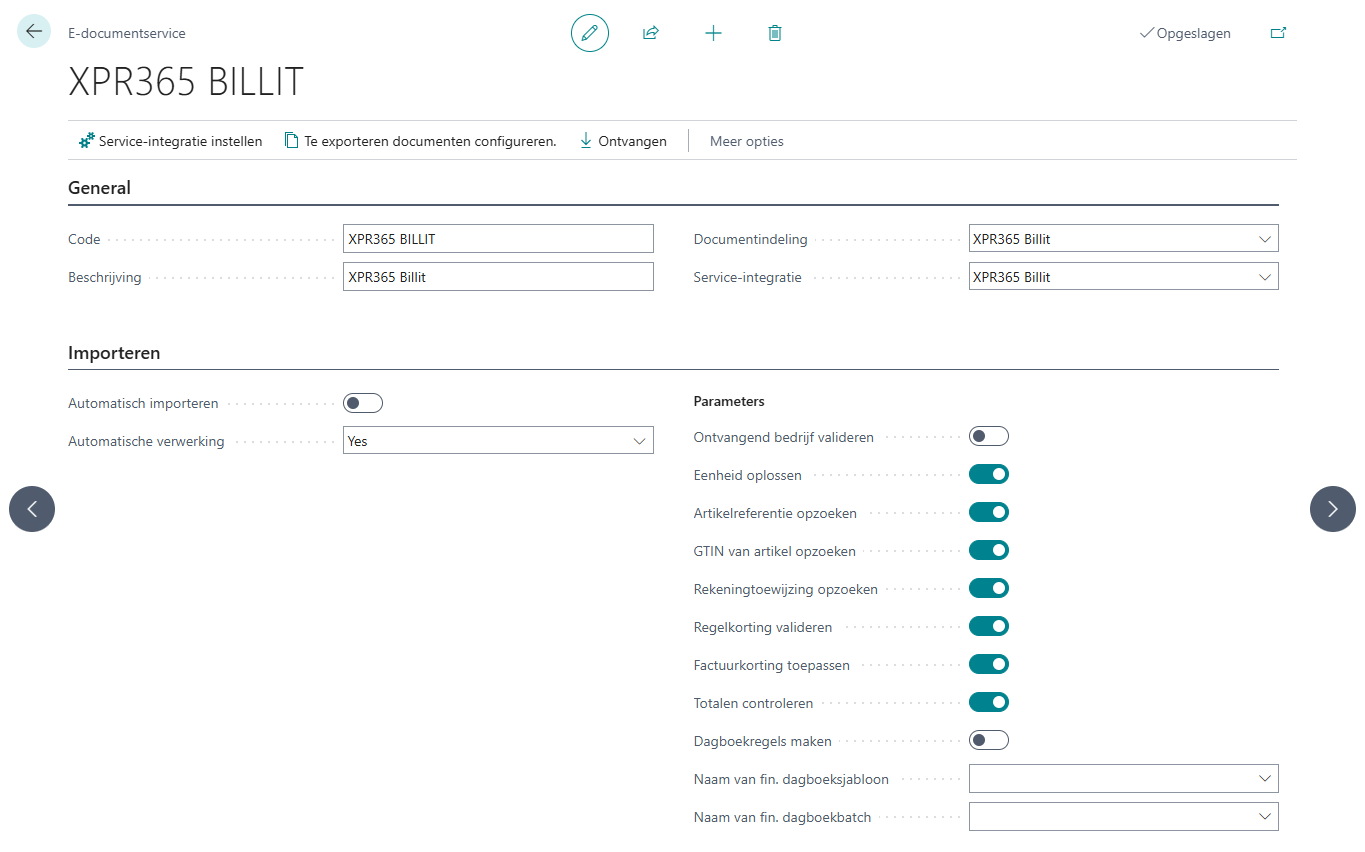
Task: Disable Factuurkorting toepassen toggle
Action: coord(989,664)
